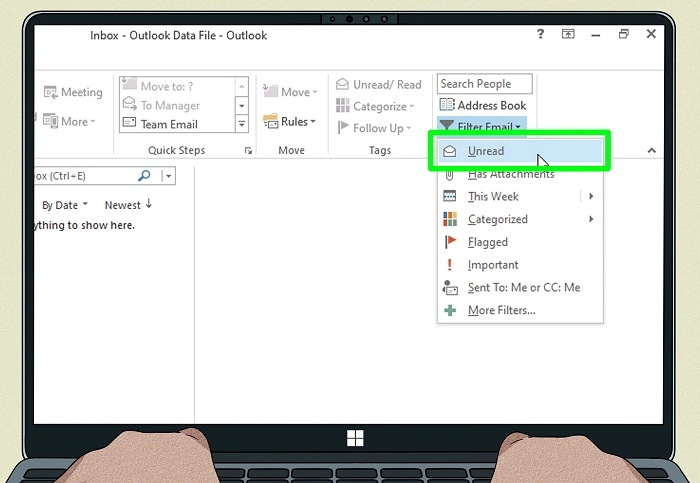Click the Flagged red flag icon
Image resolution: width=700 pixels, height=483 pixels.
[450, 242]
